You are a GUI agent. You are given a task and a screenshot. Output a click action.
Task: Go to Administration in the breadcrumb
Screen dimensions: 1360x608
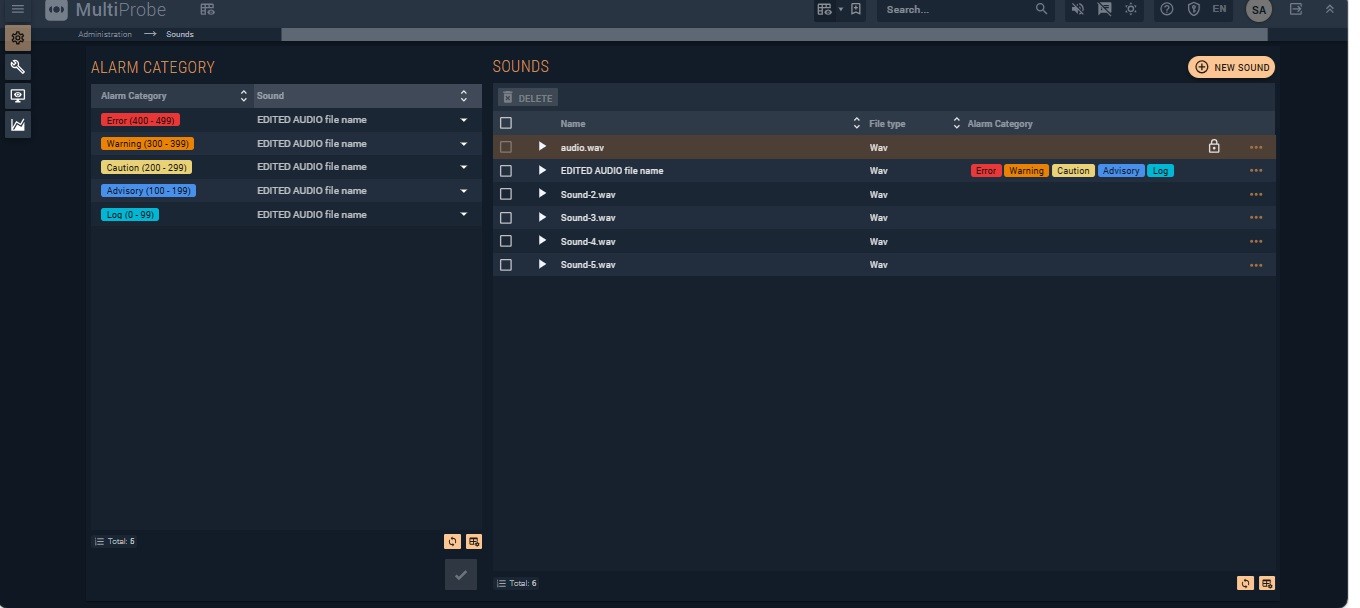105,34
